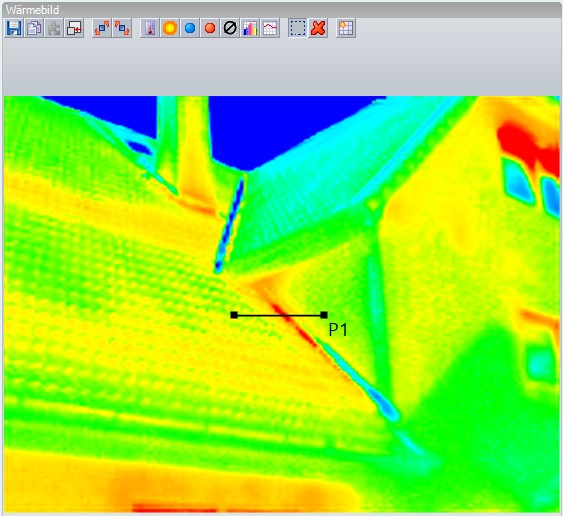Click the expand image arrows icon
The height and width of the screenshot is (516, 563).
click(x=102, y=28)
